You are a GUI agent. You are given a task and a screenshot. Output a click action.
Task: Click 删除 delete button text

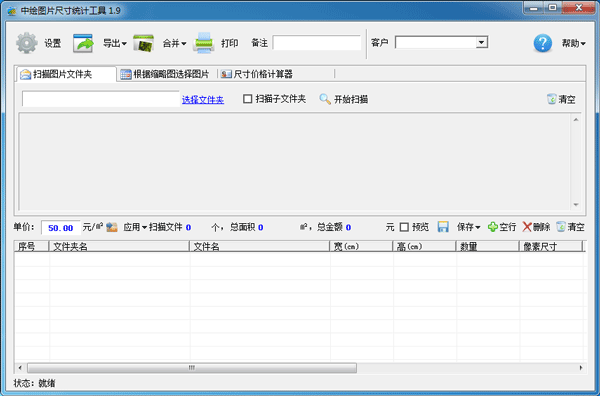[541, 227]
